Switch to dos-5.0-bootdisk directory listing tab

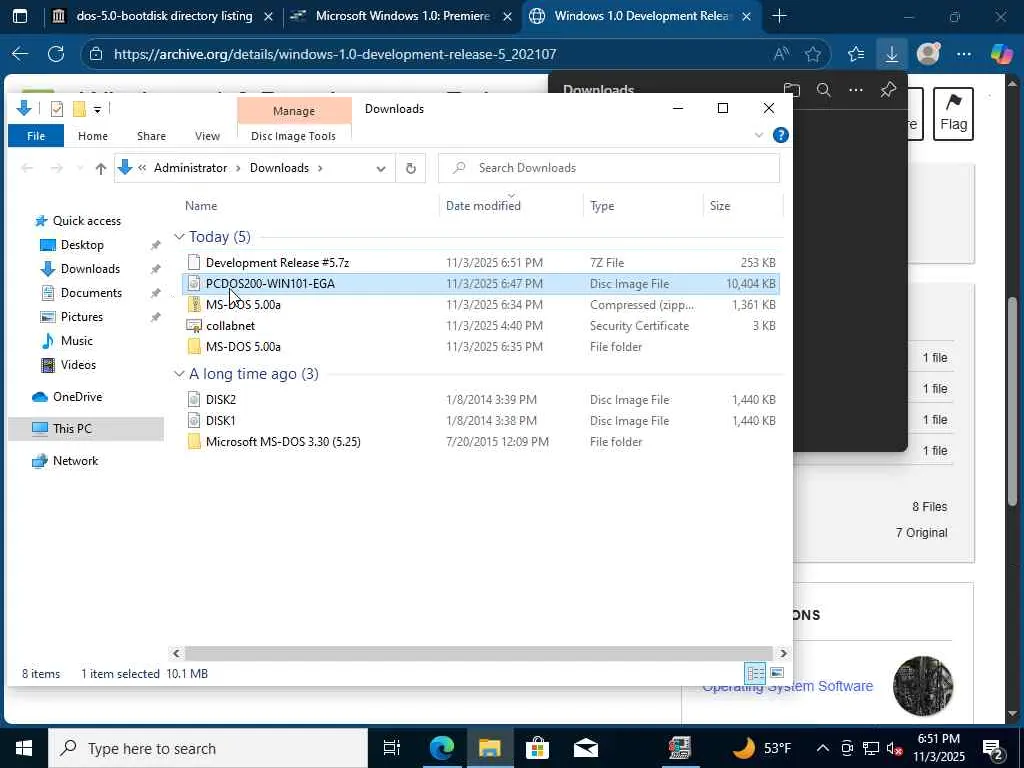click(163, 16)
